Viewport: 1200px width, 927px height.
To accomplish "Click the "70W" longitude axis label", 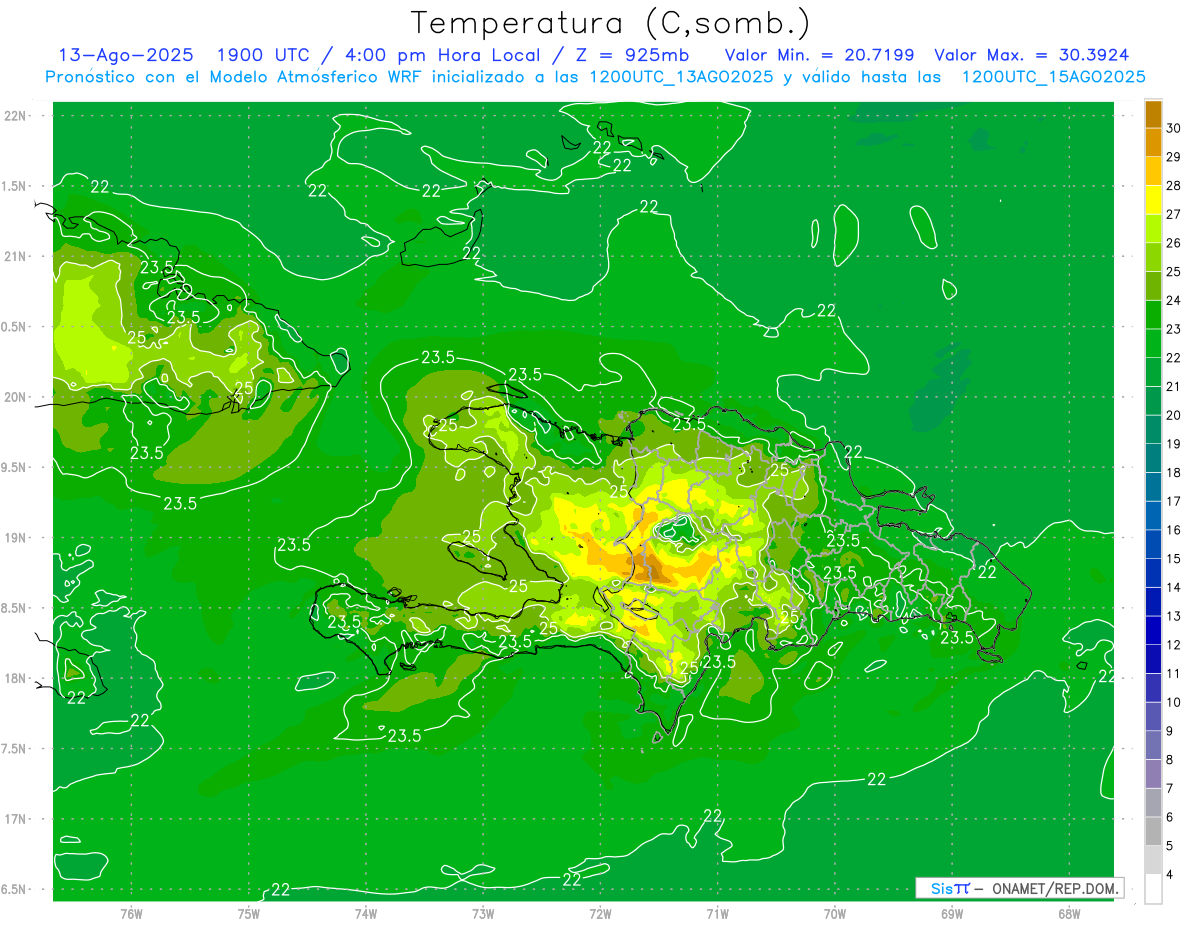I will point(835,913).
